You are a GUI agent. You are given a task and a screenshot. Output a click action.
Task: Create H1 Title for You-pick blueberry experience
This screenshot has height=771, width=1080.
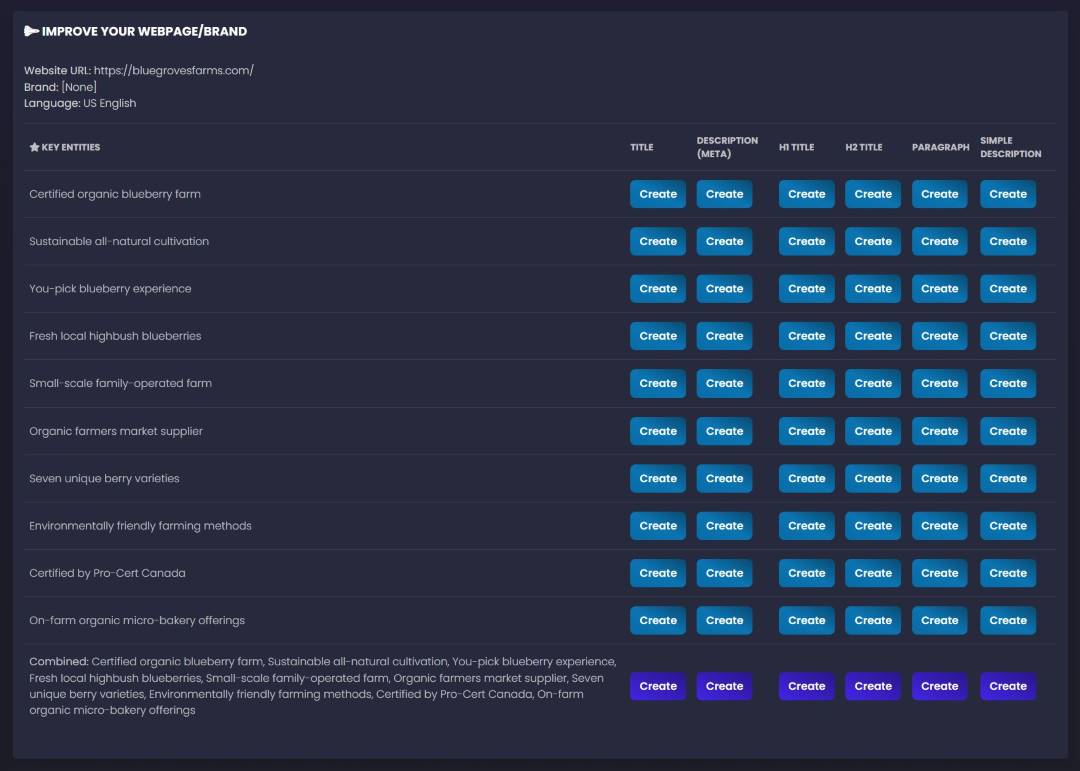tap(806, 289)
